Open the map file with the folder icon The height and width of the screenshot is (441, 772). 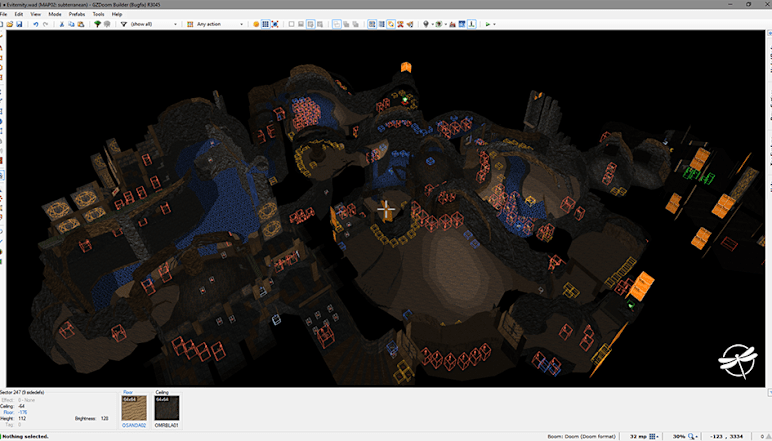(x=9, y=24)
